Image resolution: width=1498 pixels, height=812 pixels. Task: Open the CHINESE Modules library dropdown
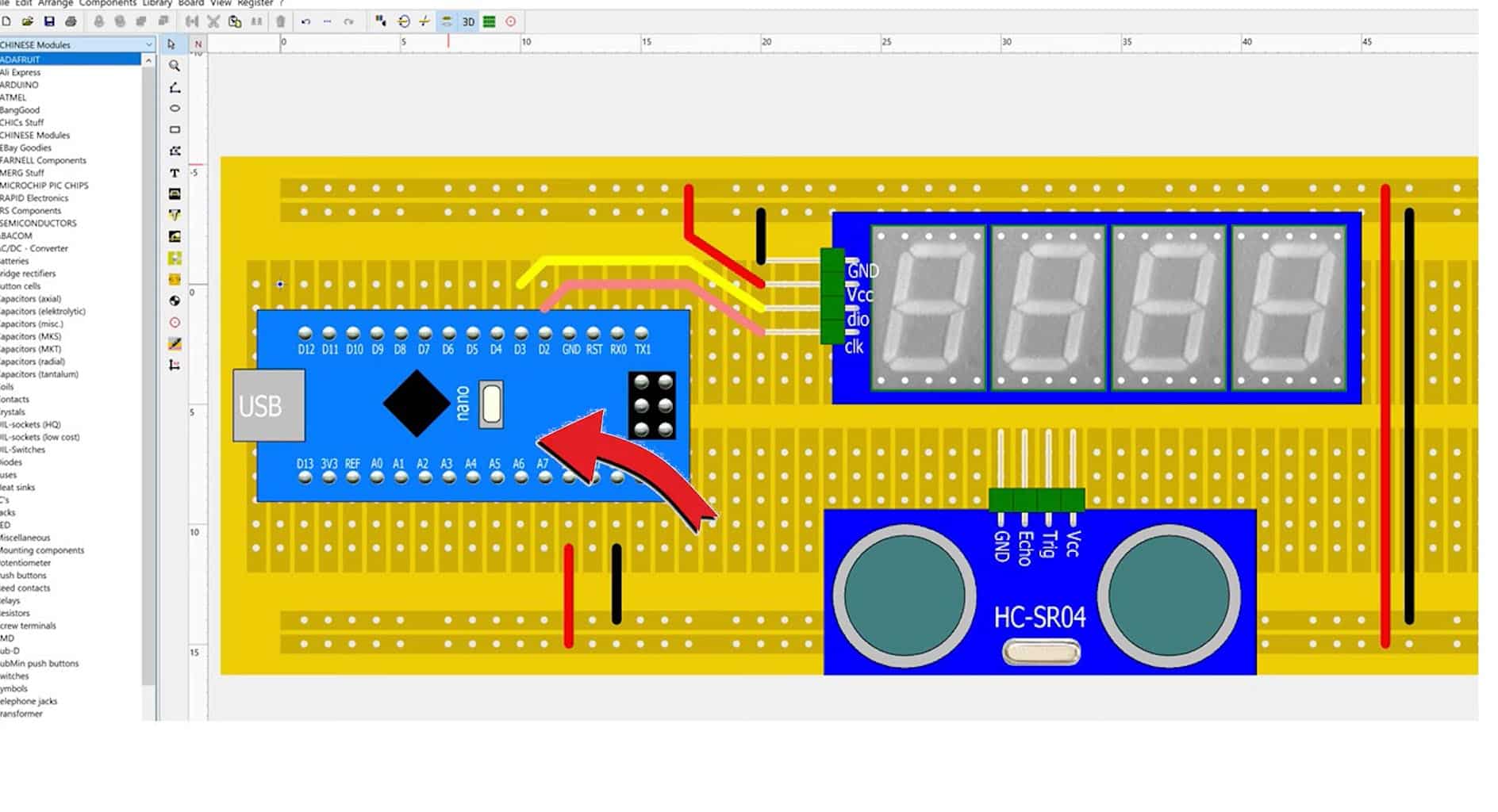[x=148, y=45]
